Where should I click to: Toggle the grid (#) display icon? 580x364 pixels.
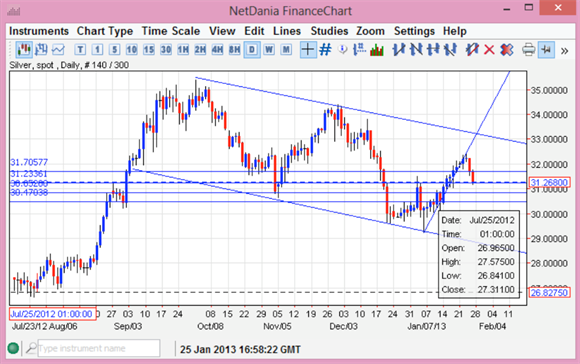[x=325, y=50]
